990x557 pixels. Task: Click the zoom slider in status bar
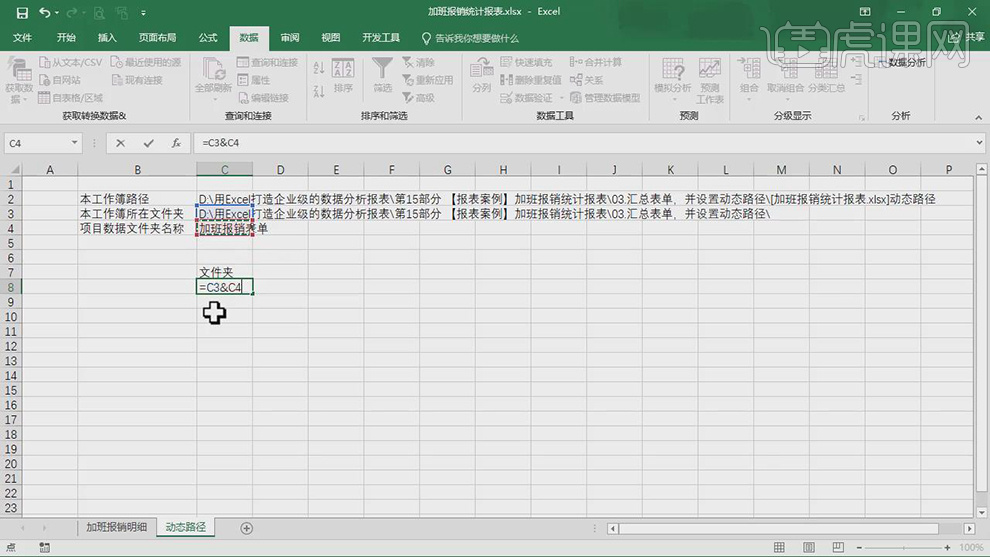(904, 548)
